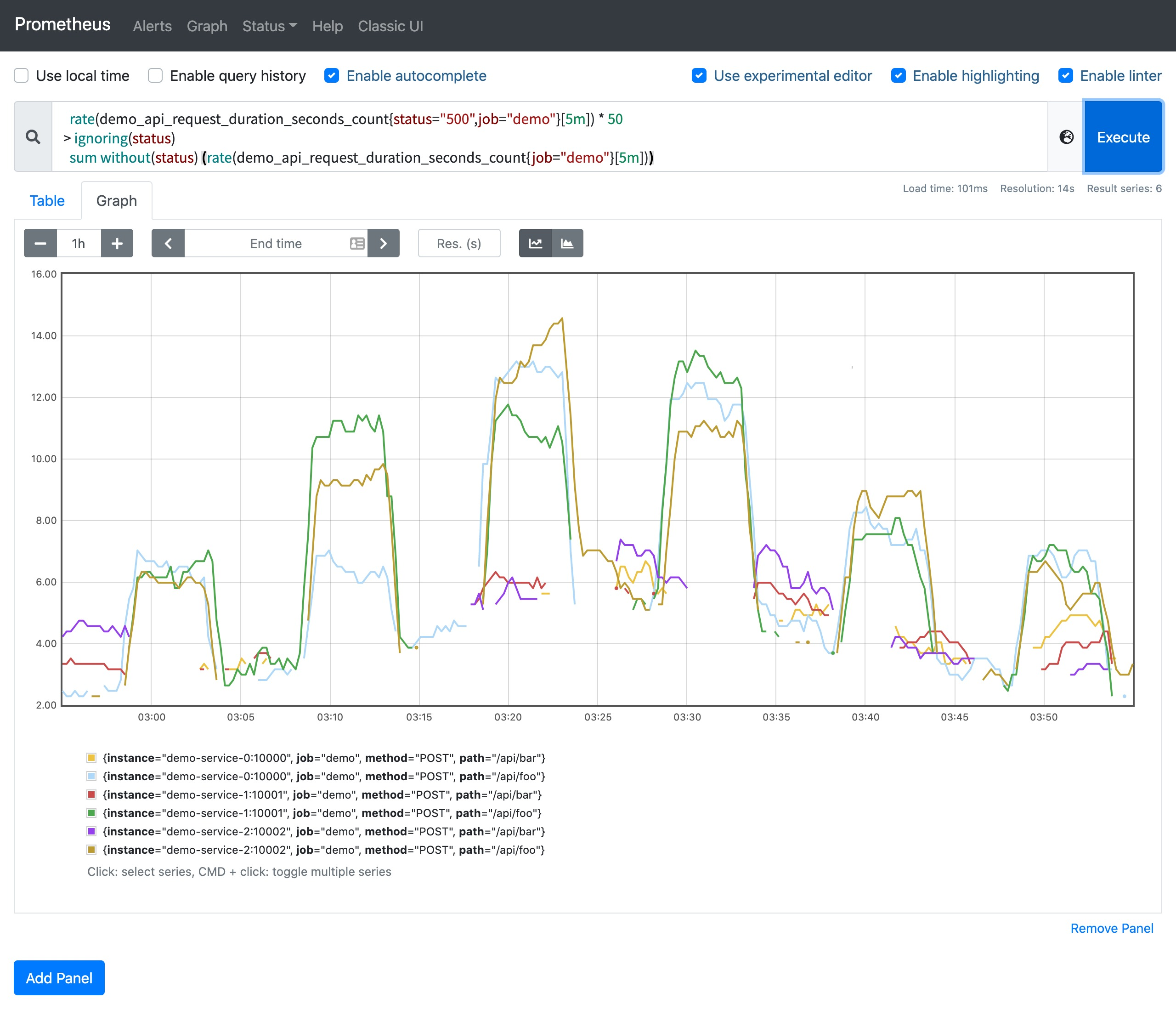
Task: Expand the Status dropdown menu
Action: (269, 26)
